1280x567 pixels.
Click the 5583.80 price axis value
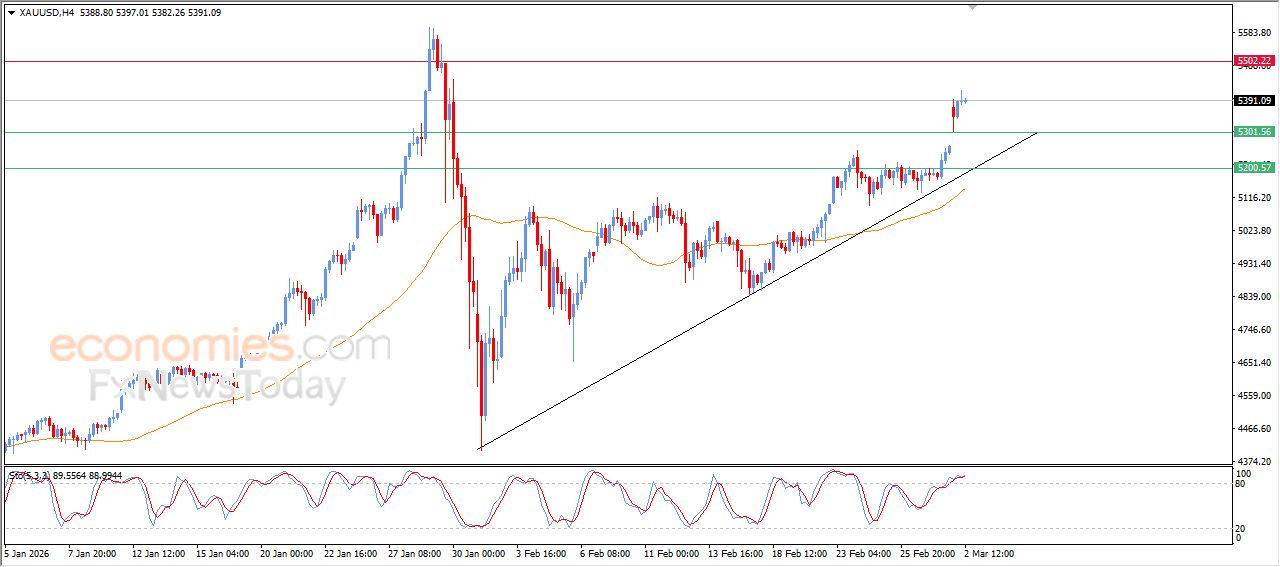(x=1254, y=33)
